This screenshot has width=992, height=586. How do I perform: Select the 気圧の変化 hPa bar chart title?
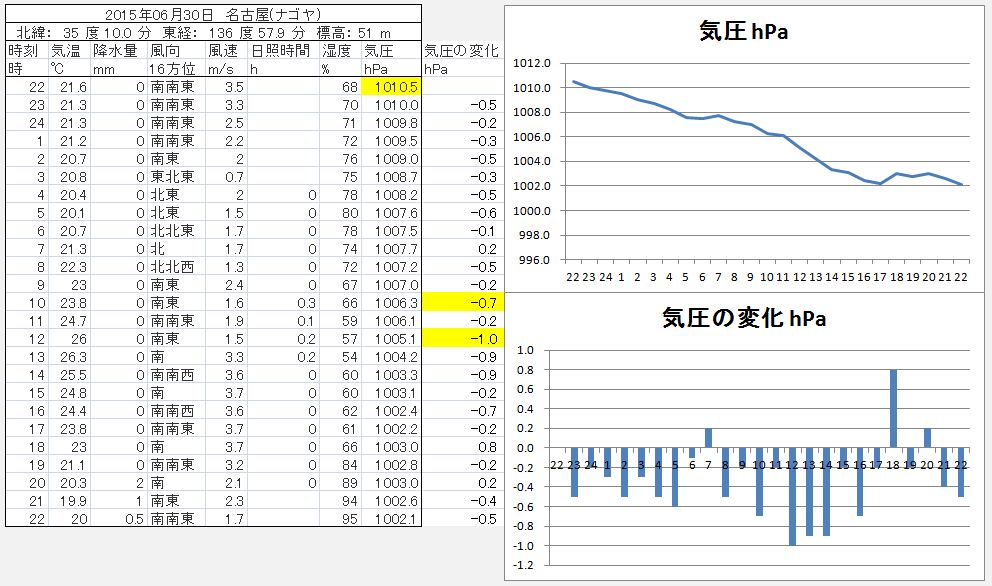743,318
